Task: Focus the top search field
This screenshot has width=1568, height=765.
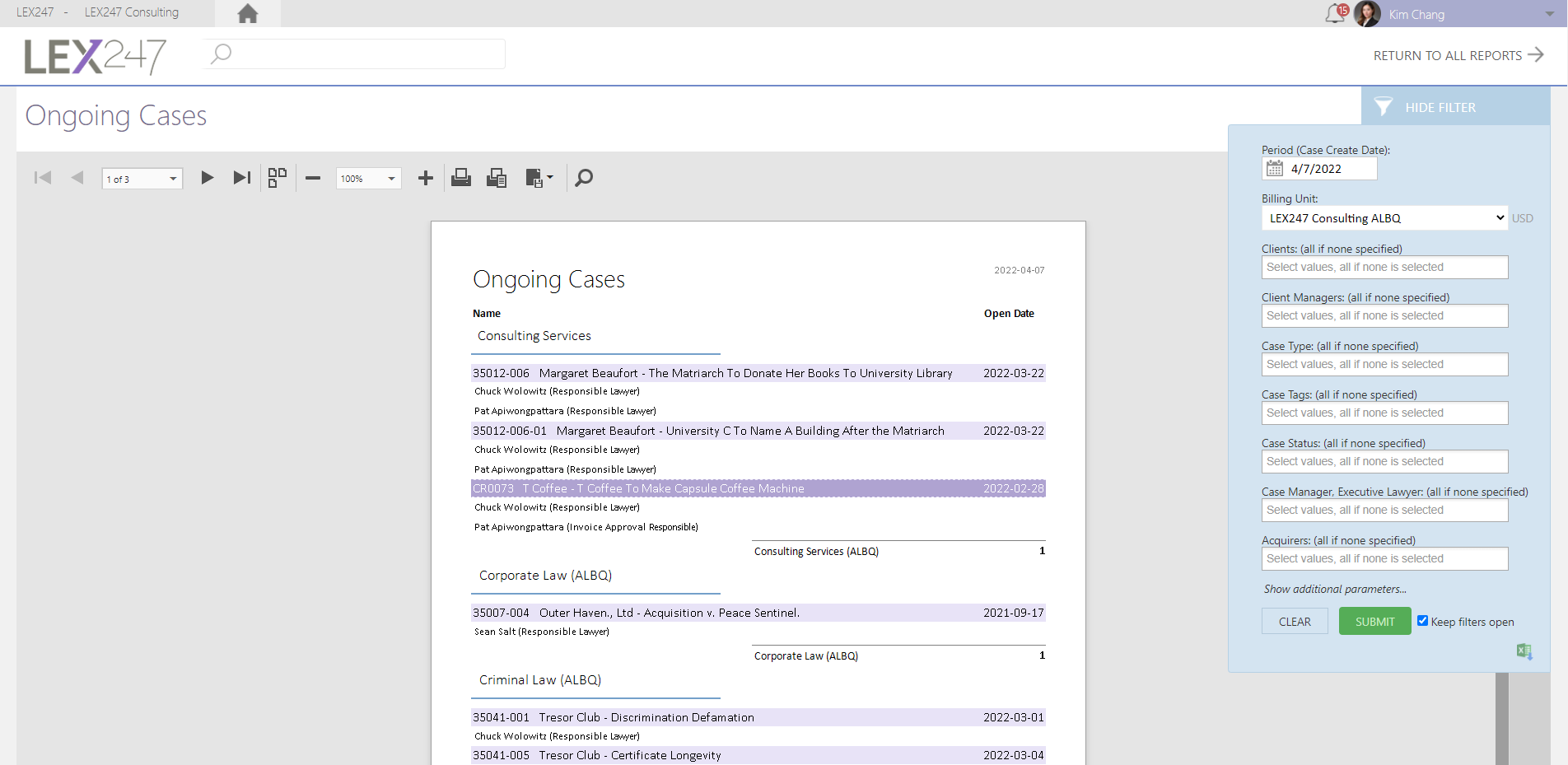Action: click(354, 54)
